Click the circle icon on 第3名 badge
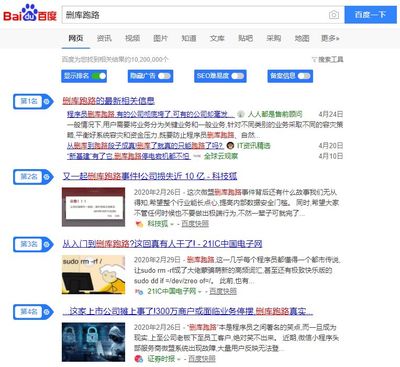Screen dimensions: 400x367 tap(47, 244)
